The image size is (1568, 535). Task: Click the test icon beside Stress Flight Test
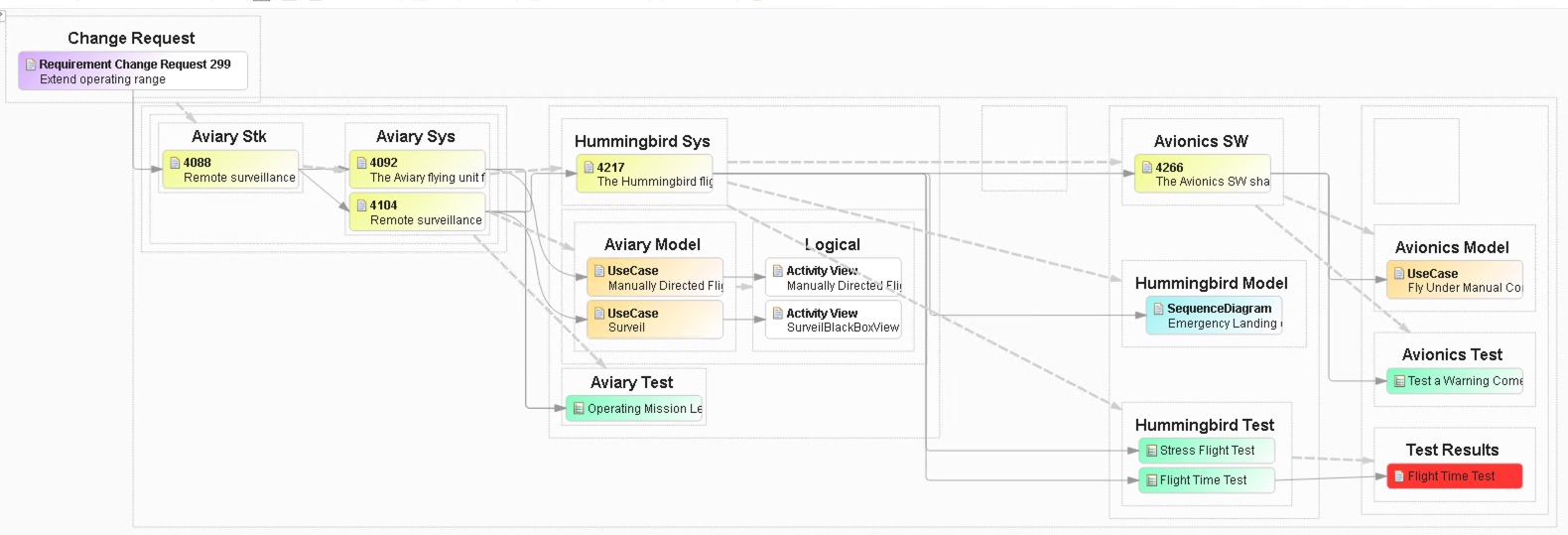tap(1151, 451)
